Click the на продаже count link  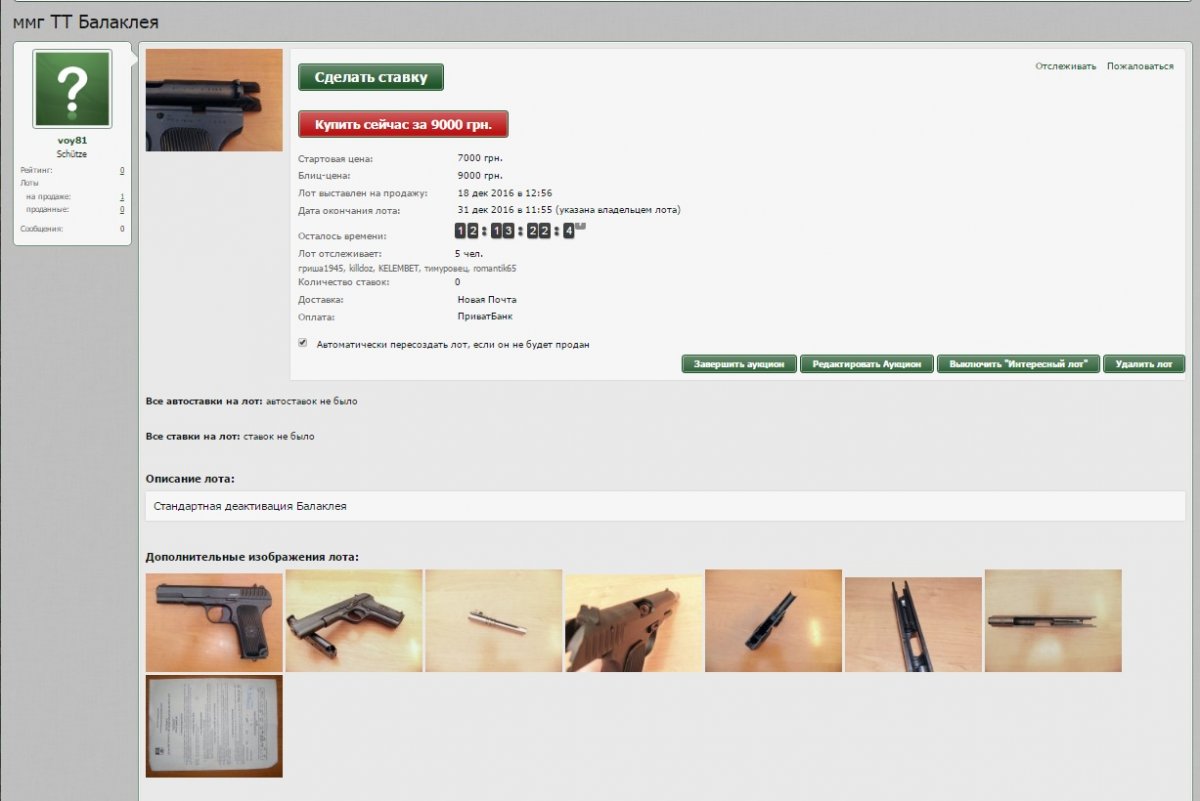122,197
